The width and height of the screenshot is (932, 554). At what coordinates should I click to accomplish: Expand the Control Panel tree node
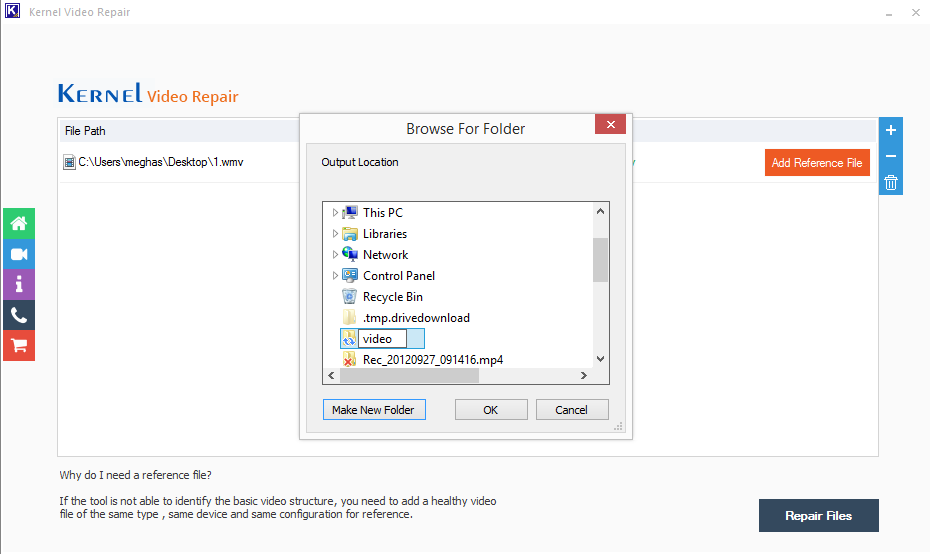coord(335,276)
